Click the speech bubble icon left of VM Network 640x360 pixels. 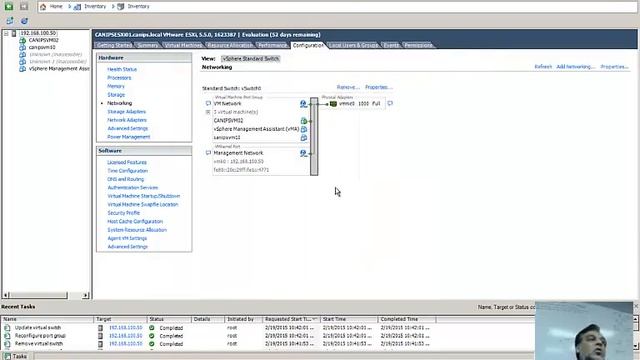[208, 104]
